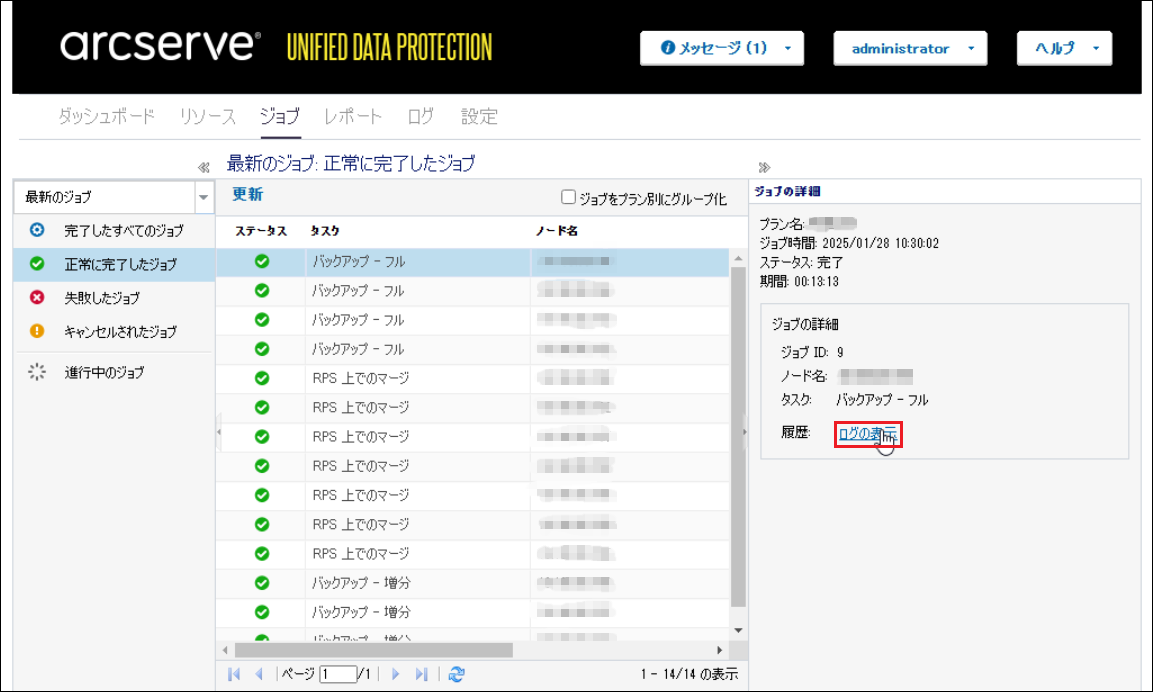Click the horizontal scrollbar left arrow
This screenshot has height=692, width=1153.
(225, 650)
